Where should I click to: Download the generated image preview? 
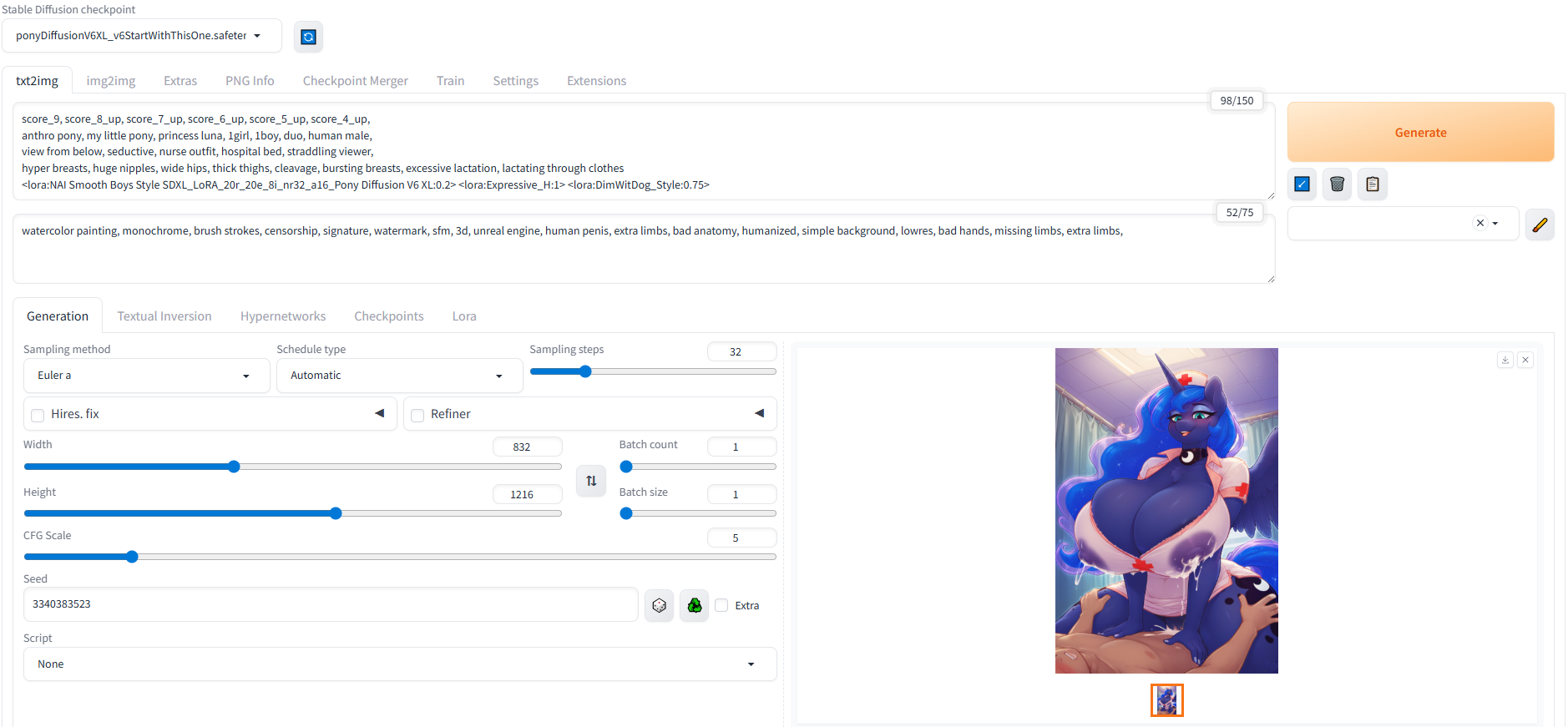point(1505,360)
